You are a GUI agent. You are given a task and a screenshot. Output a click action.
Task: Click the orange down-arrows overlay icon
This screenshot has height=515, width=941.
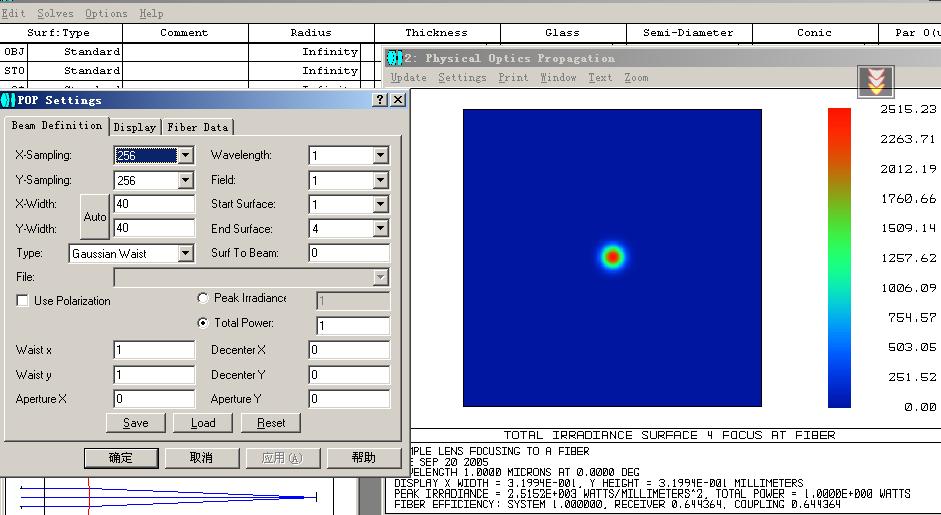click(x=876, y=81)
